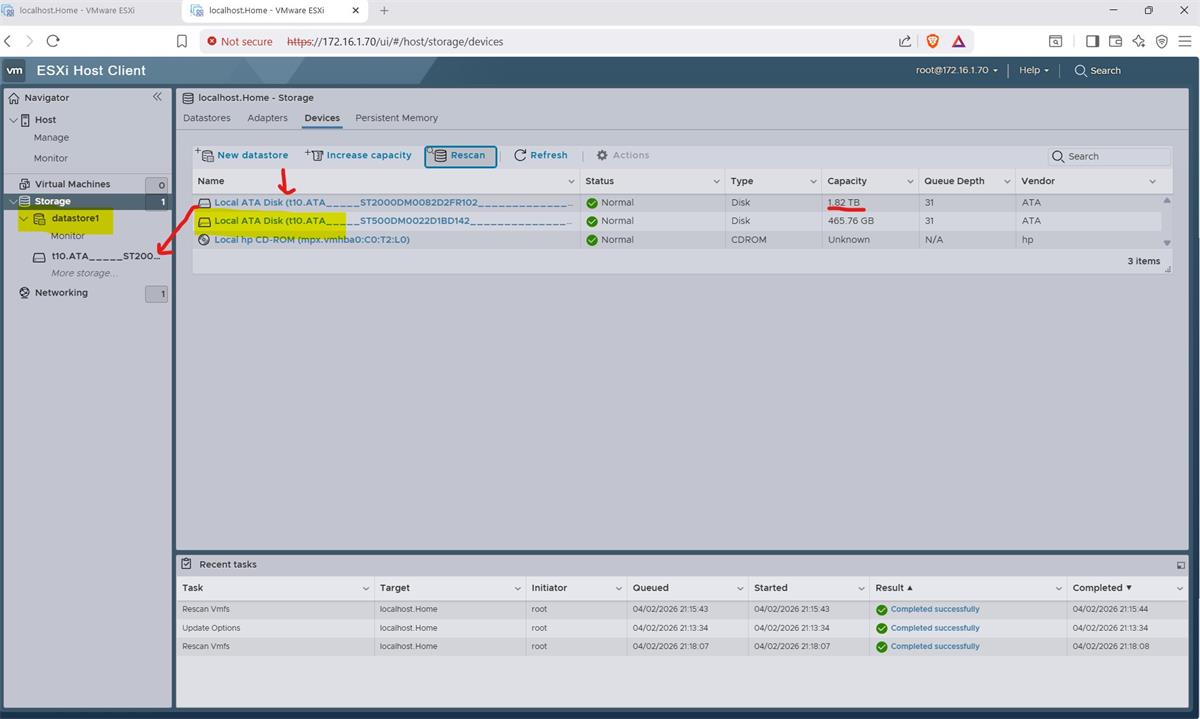
Task: Click the disk icon of ST2000DM008 row
Action: coord(204,203)
